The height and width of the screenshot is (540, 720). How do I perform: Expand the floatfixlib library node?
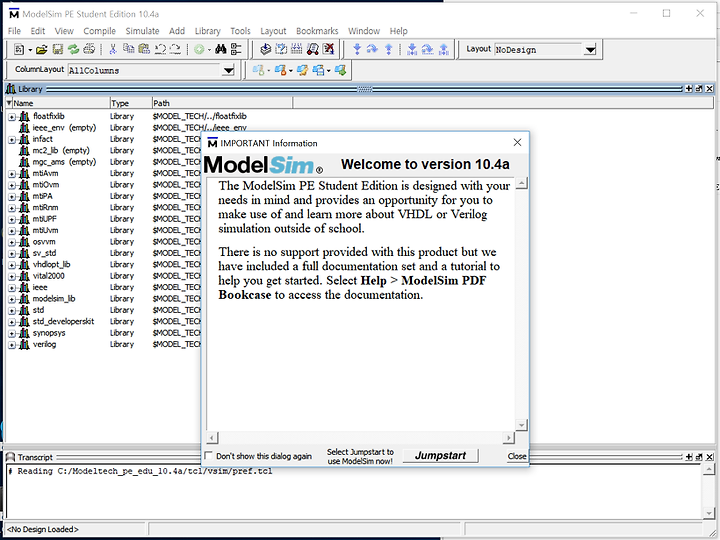(x=12, y=117)
